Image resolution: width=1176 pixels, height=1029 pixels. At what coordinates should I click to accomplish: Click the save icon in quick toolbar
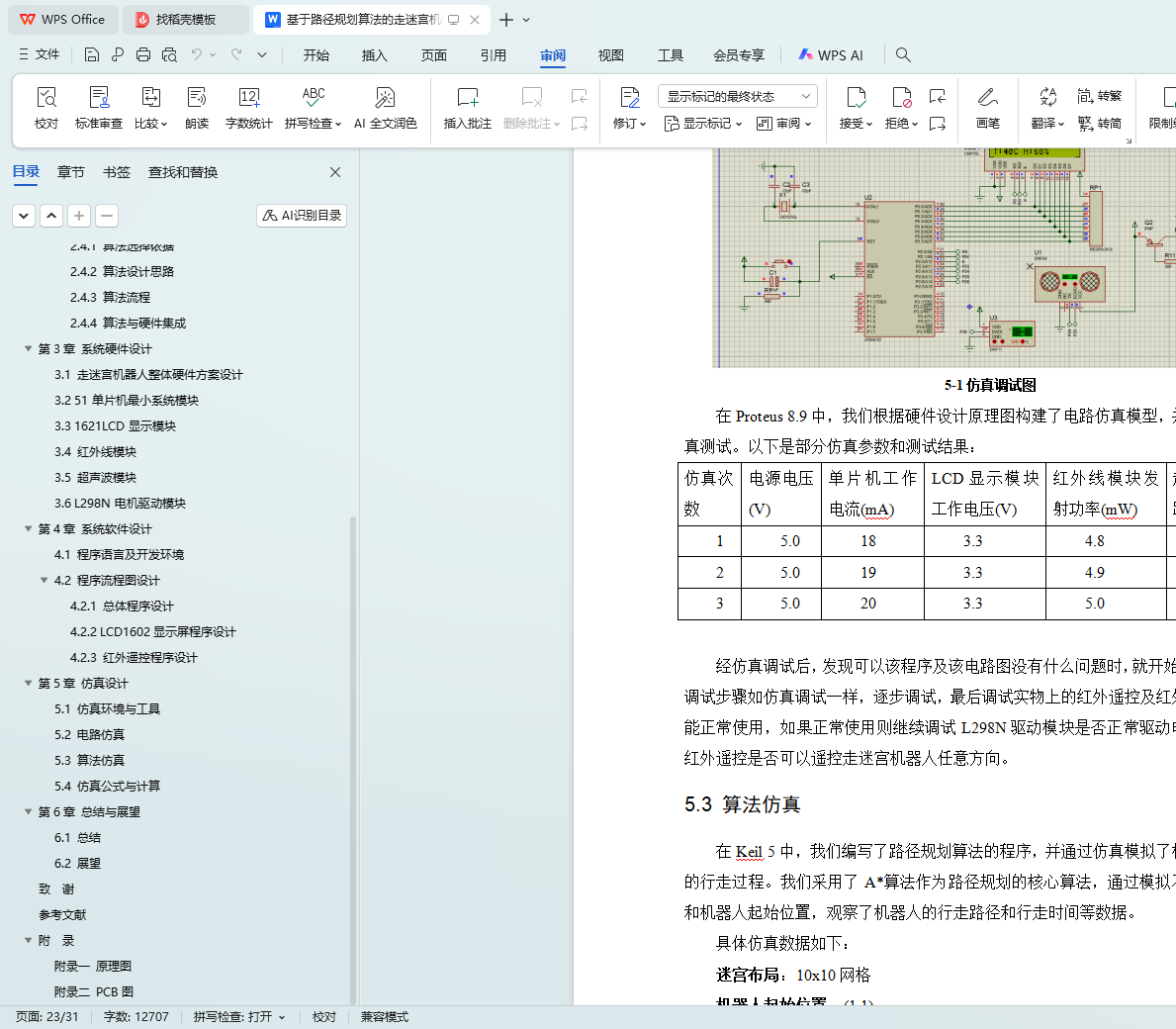[92, 54]
